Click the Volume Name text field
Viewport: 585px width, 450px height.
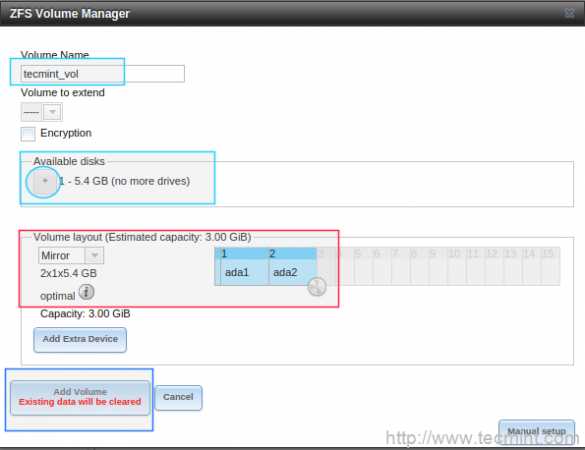[103, 74]
